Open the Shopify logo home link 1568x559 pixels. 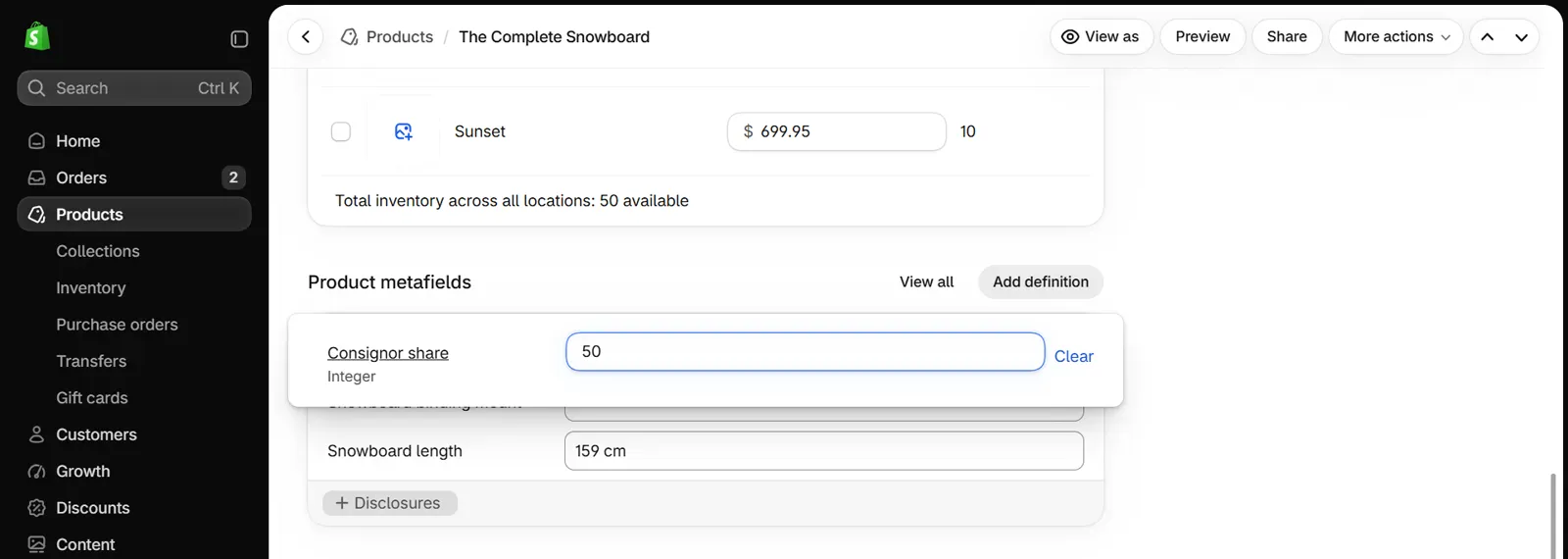[37, 37]
